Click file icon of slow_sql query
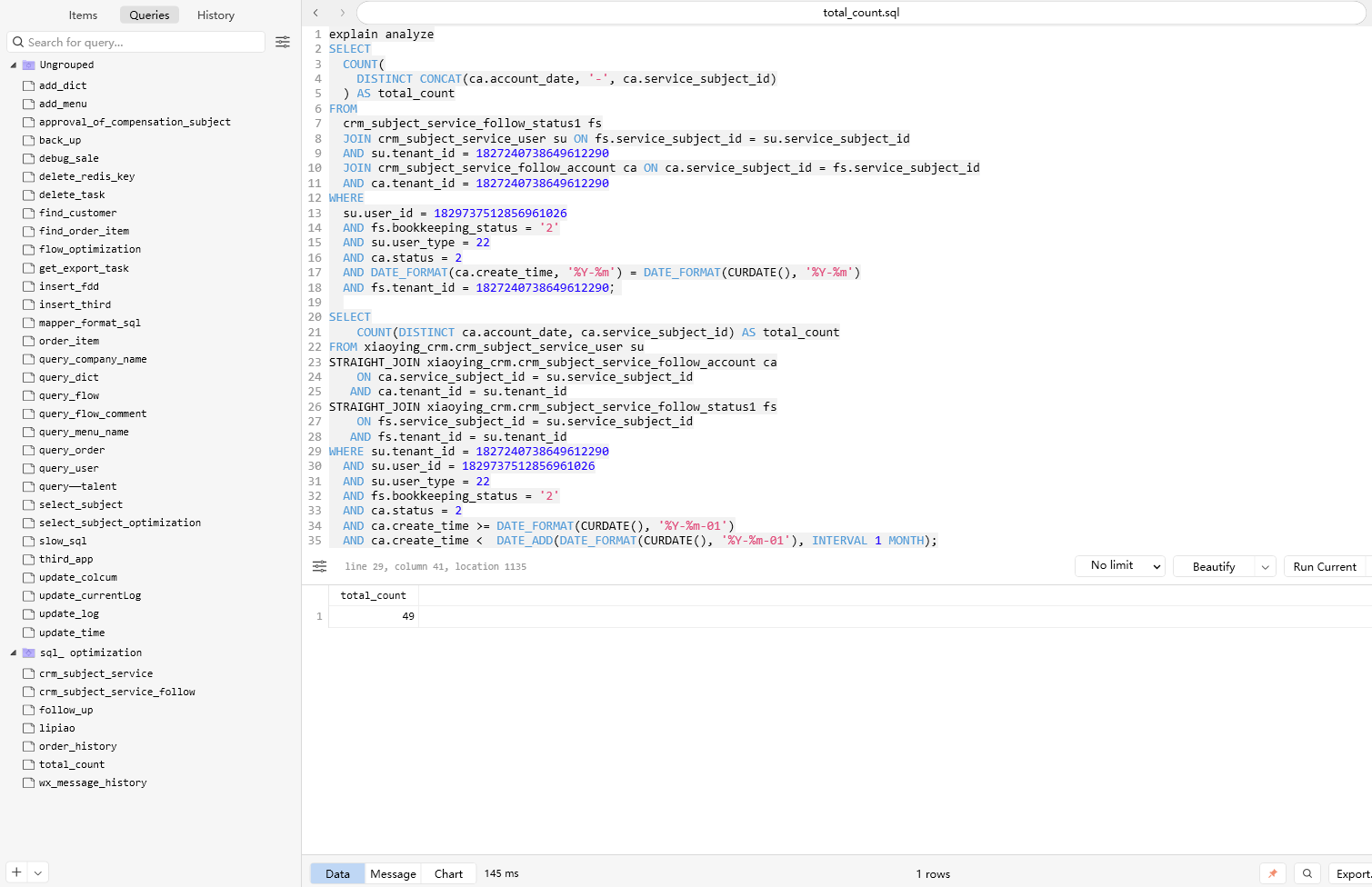The image size is (1372, 887). pyautogui.click(x=28, y=541)
